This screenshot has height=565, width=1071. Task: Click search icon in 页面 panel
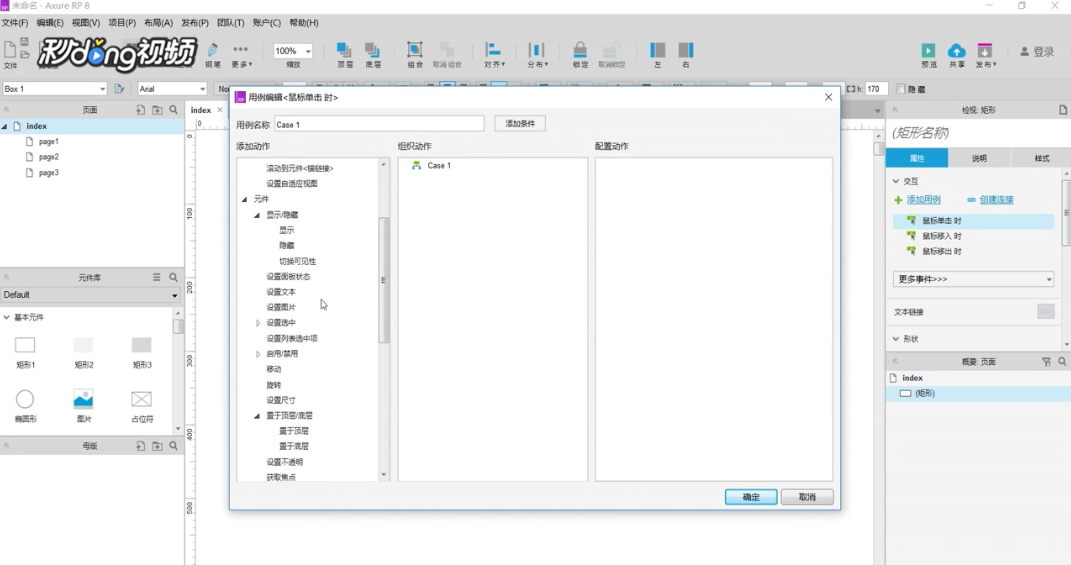pos(173,109)
